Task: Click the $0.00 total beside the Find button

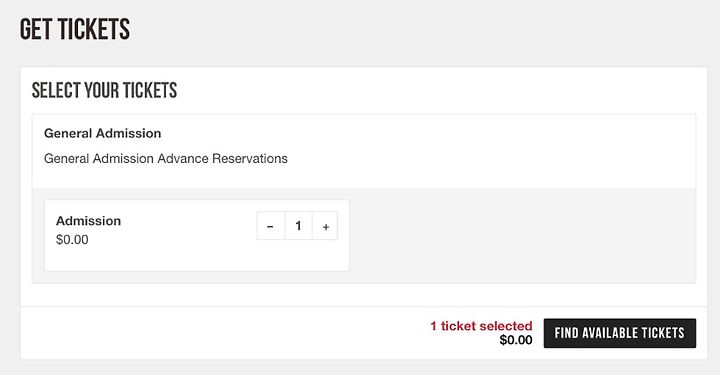Action: pos(516,340)
